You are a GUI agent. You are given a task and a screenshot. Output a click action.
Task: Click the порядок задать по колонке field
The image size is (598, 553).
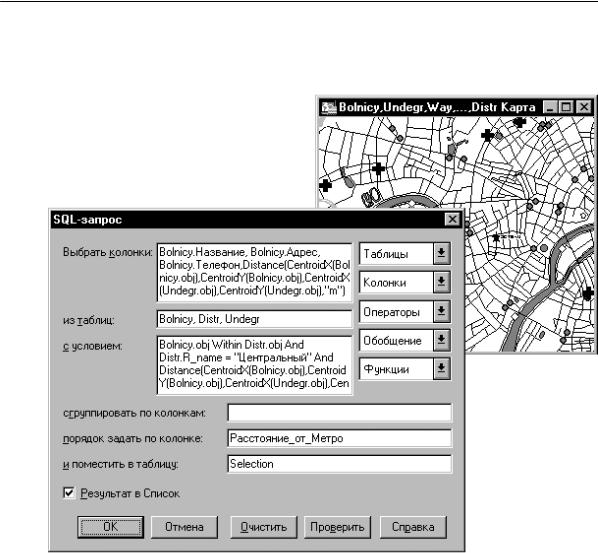(339, 438)
